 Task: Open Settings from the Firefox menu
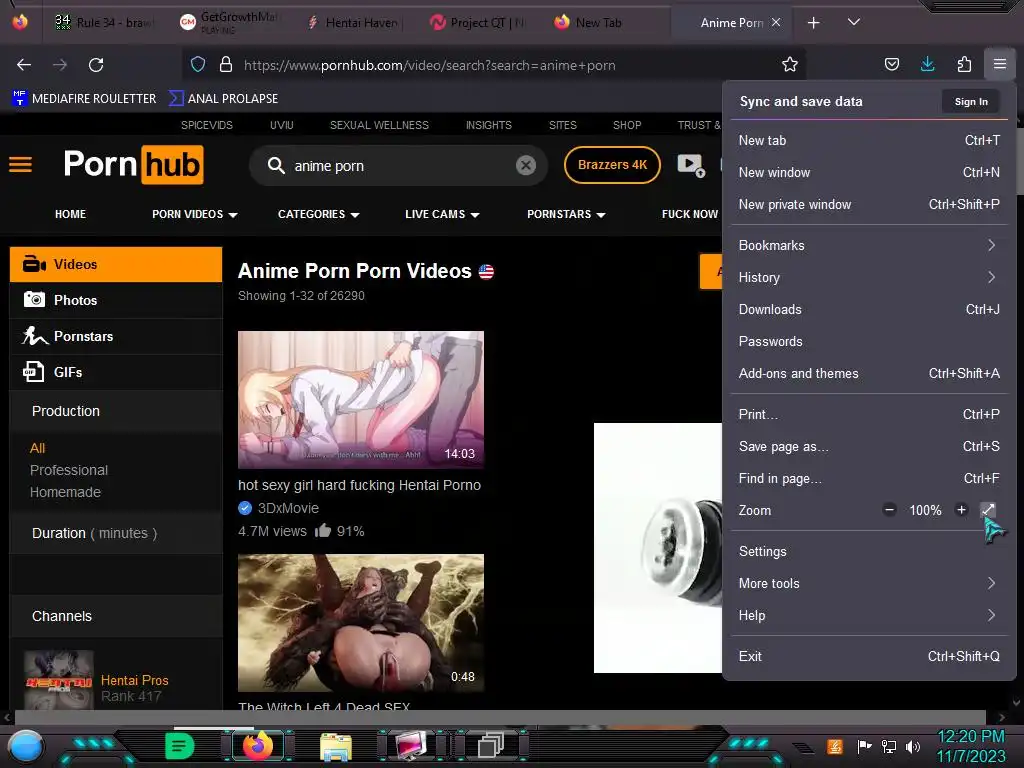869,552
